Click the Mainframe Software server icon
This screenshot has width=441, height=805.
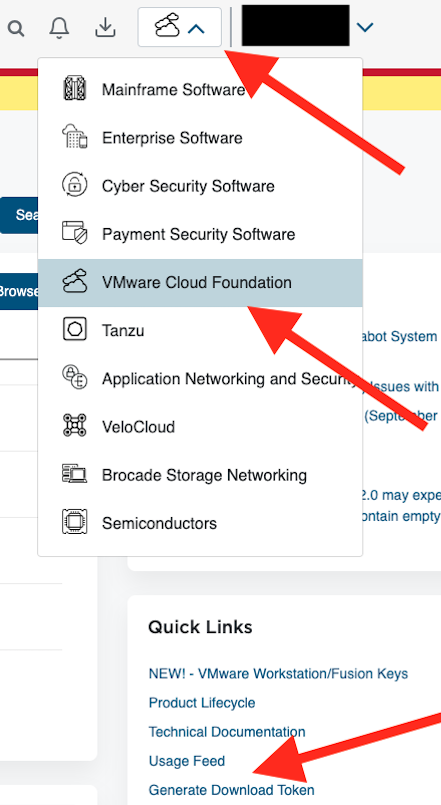pyautogui.click(x=74, y=90)
